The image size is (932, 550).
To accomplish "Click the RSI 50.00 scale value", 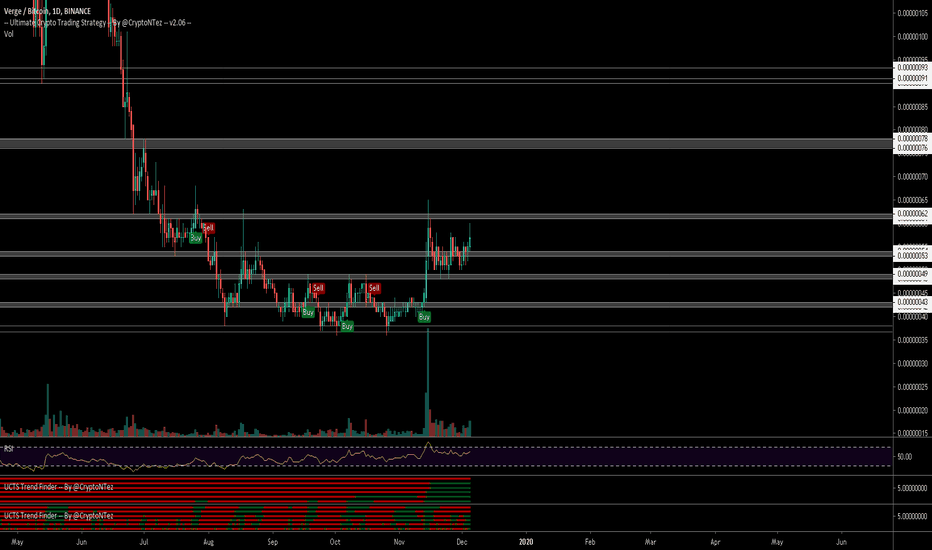I will coord(905,457).
